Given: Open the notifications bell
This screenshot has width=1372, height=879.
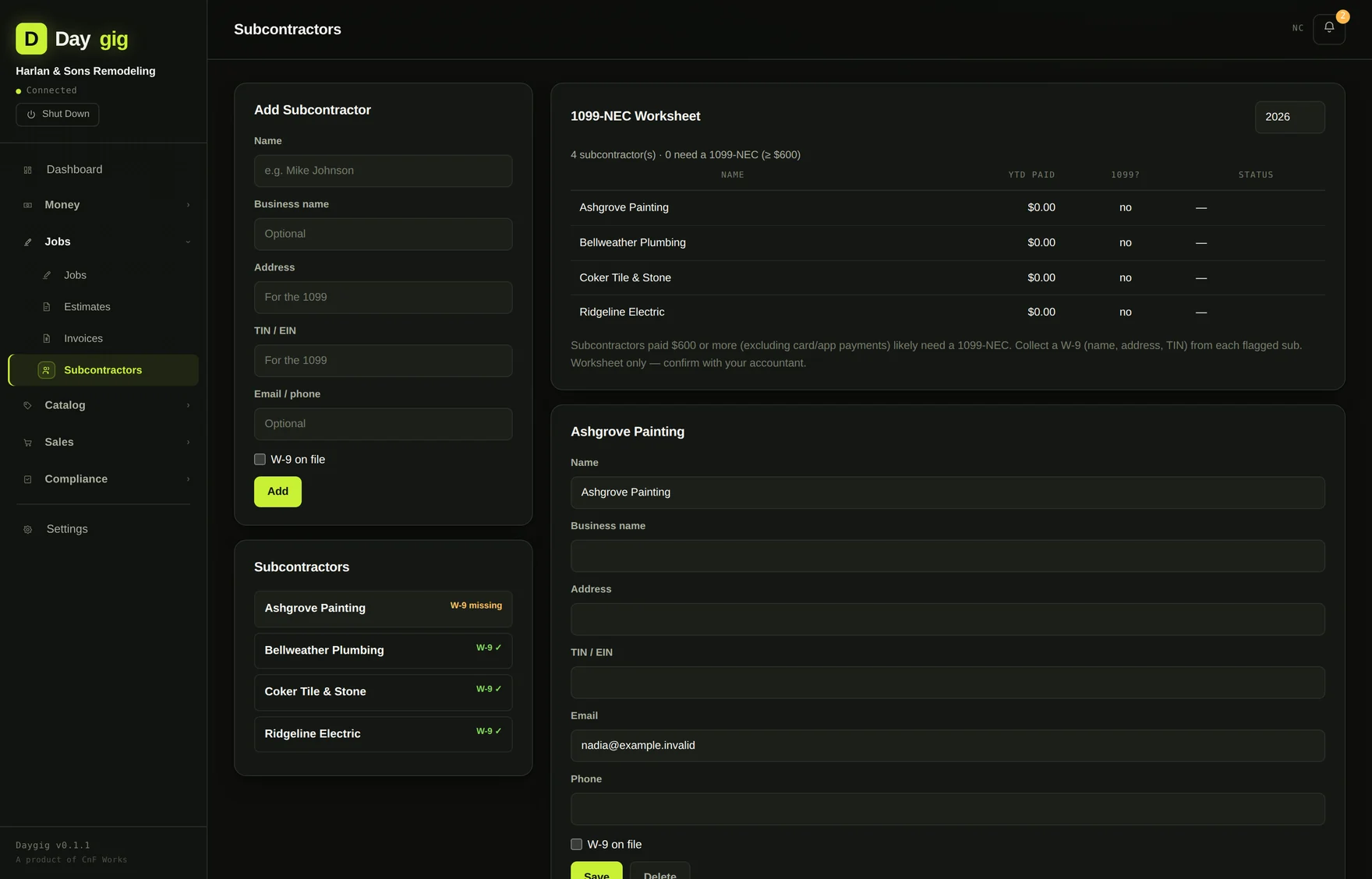Looking at the screenshot, I should point(1329,29).
